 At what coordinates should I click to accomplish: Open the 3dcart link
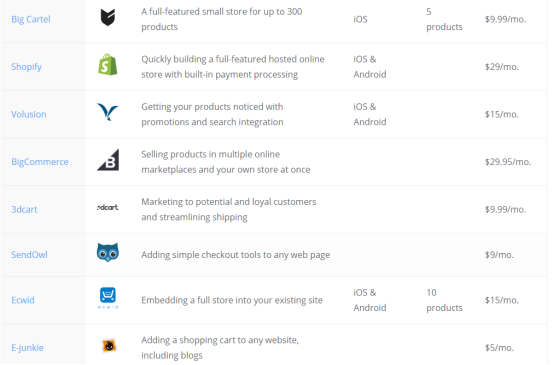(x=24, y=210)
